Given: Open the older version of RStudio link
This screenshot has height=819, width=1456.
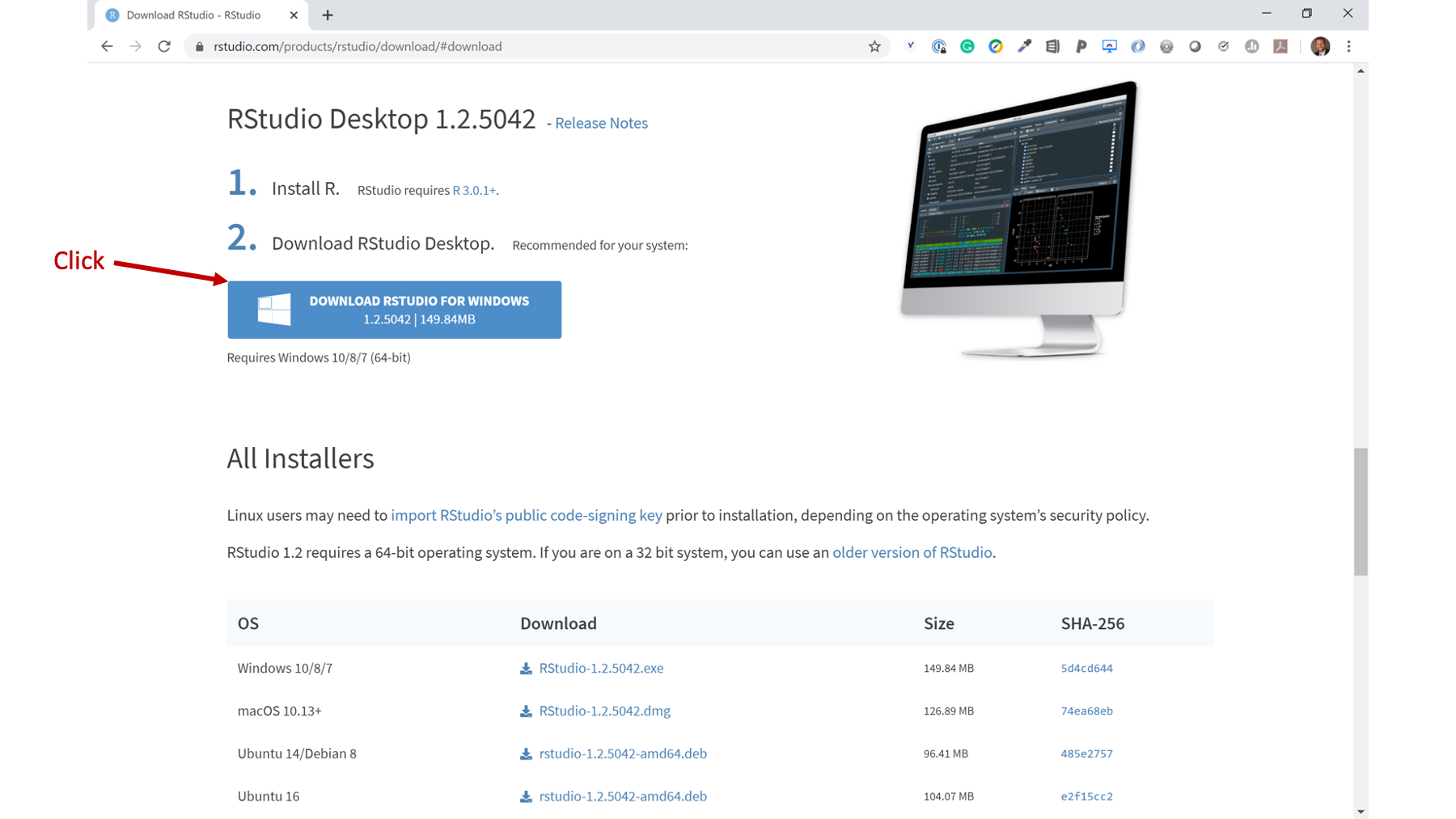Looking at the screenshot, I should [x=912, y=552].
